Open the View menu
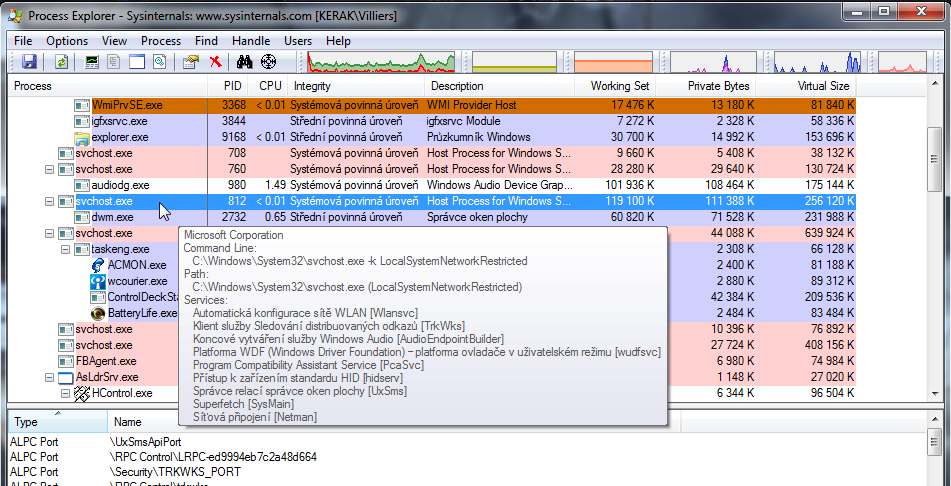 [x=114, y=41]
